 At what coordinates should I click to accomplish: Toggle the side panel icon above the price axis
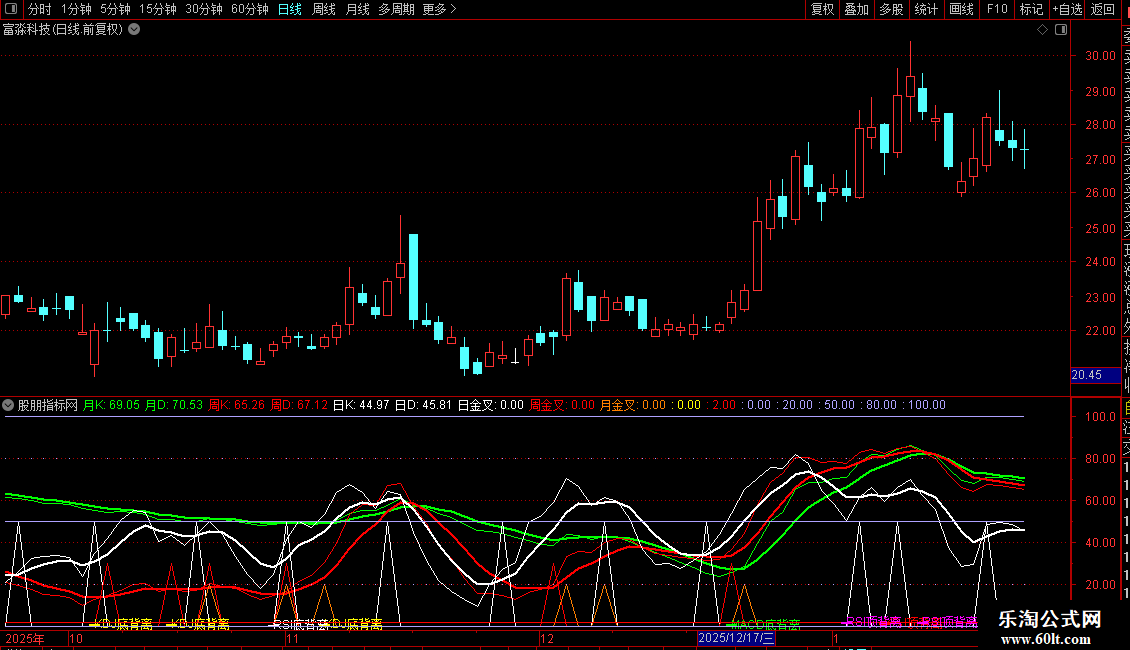(1061, 30)
